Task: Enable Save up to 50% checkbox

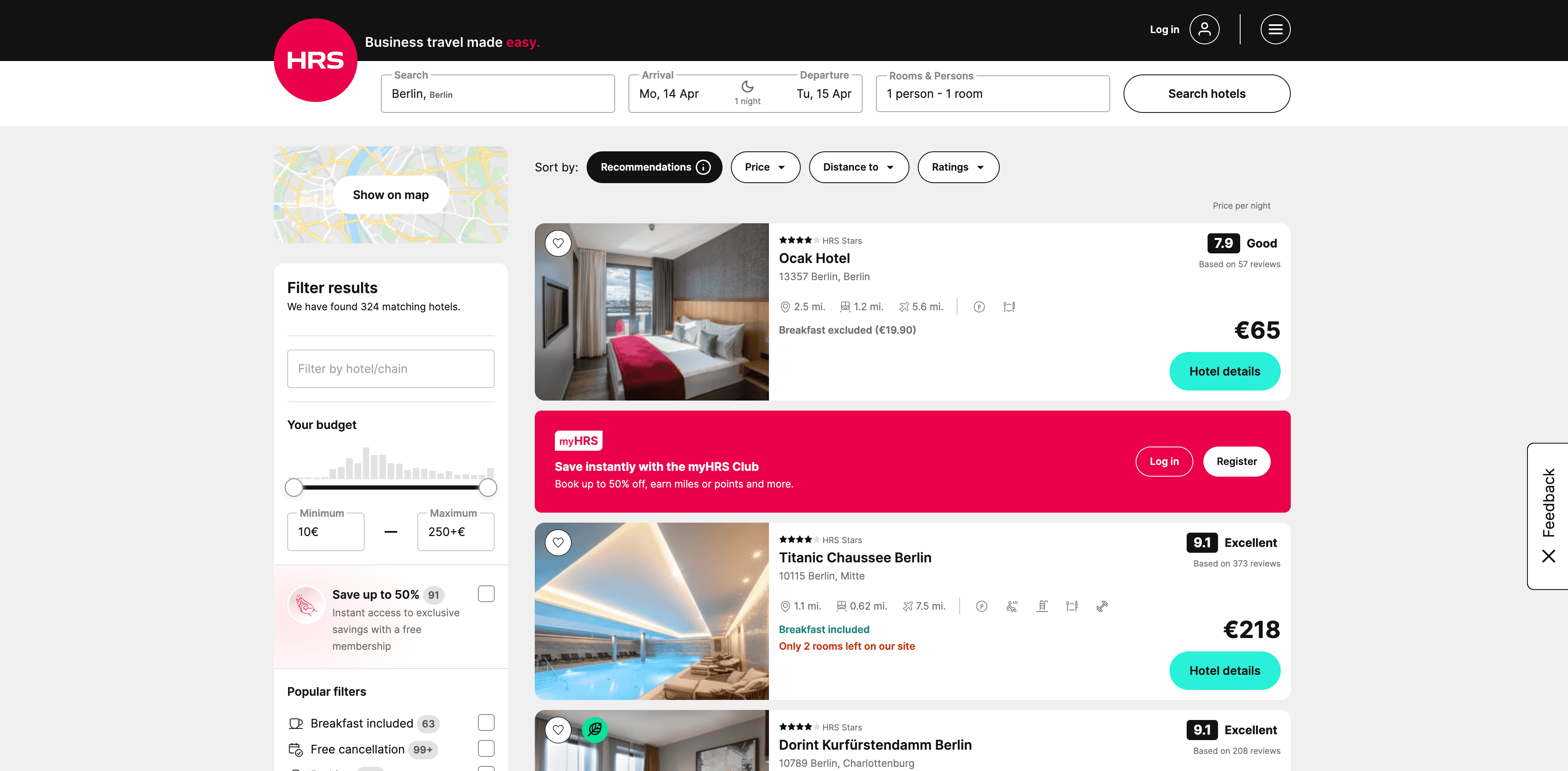Action: pos(486,594)
